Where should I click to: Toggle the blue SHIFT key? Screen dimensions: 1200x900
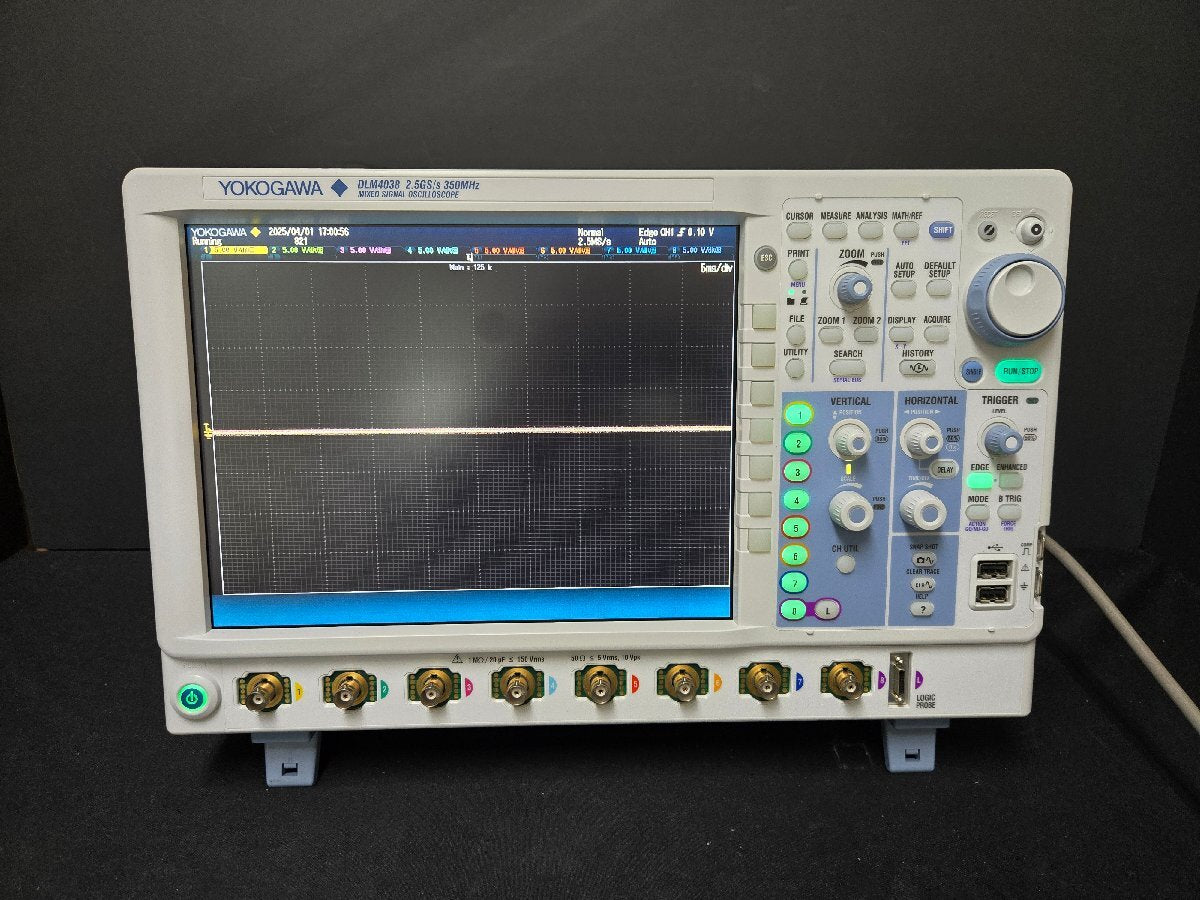click(x=942, y=230)
